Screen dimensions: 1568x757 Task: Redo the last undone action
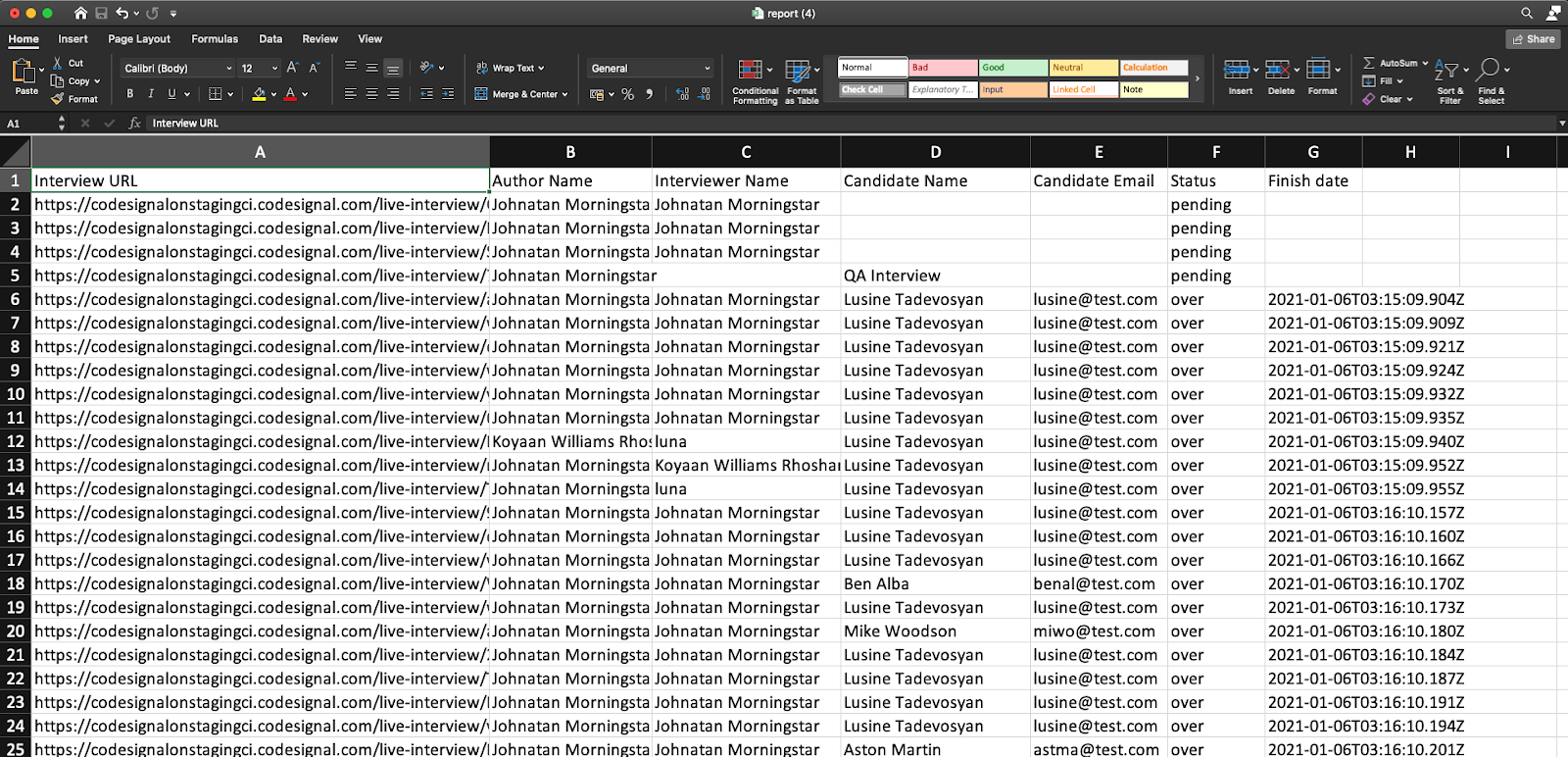pyautogui.click(x=152, y=13)
